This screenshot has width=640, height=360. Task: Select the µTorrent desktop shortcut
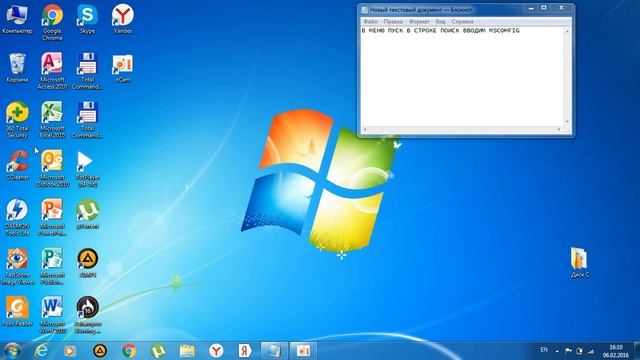87,215
